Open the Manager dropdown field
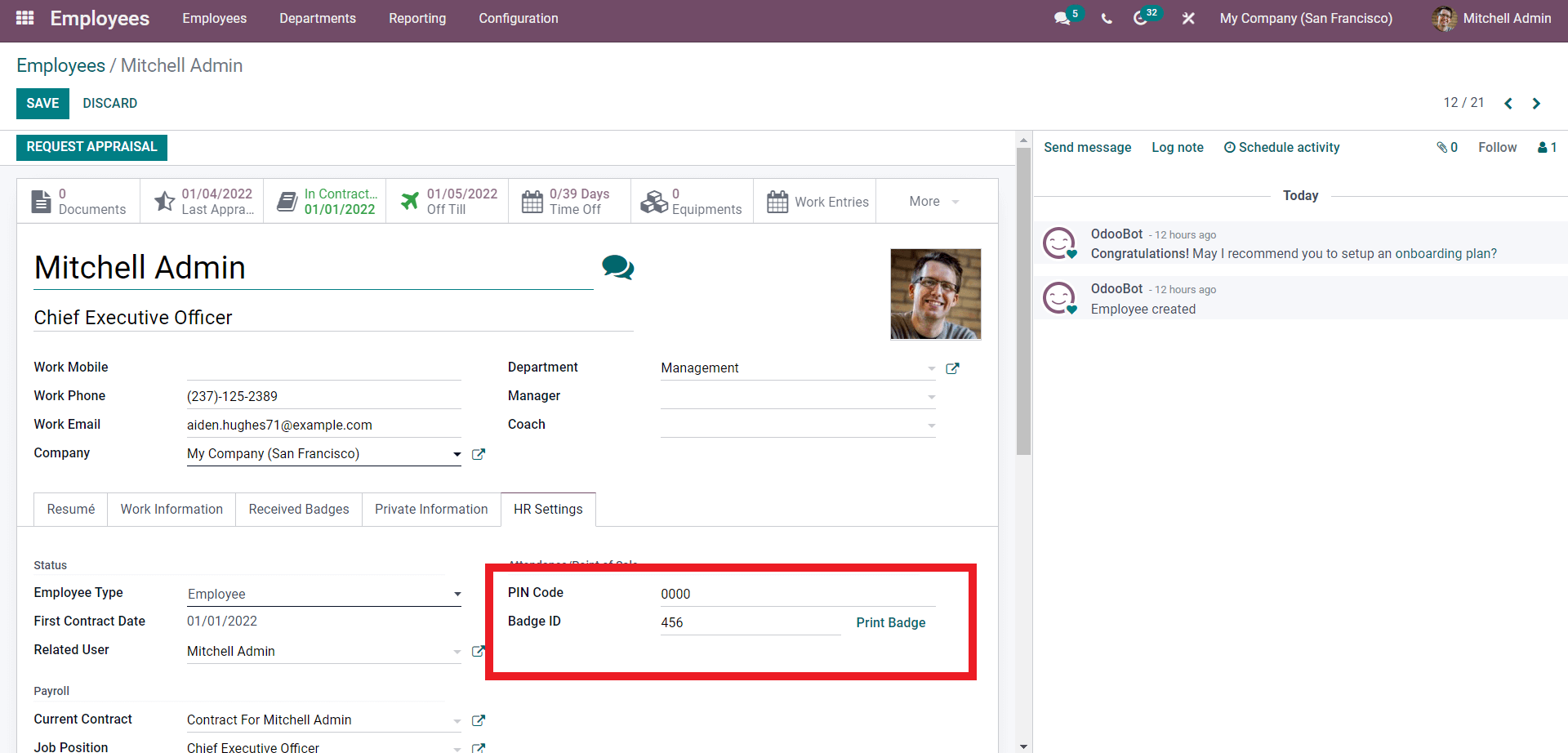This screenshot has width=1568, height=753. point(798,397)
